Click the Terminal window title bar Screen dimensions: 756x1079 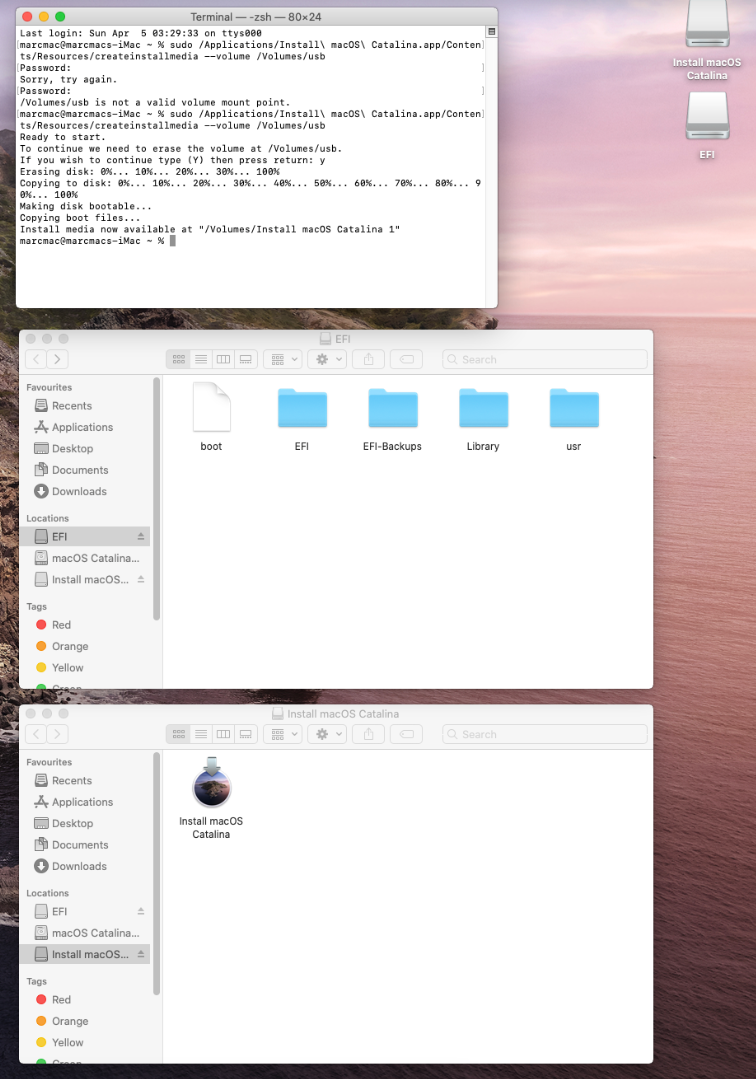257,17
